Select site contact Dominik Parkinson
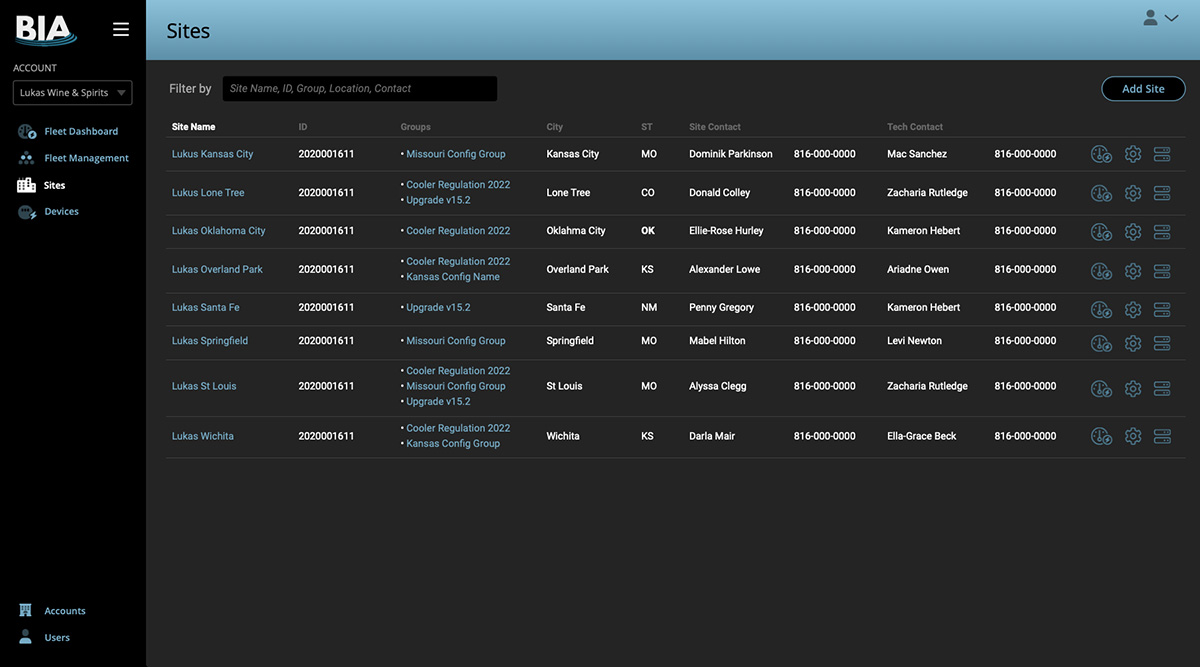This screenshot has width=1200, height=667. (731, 154)
